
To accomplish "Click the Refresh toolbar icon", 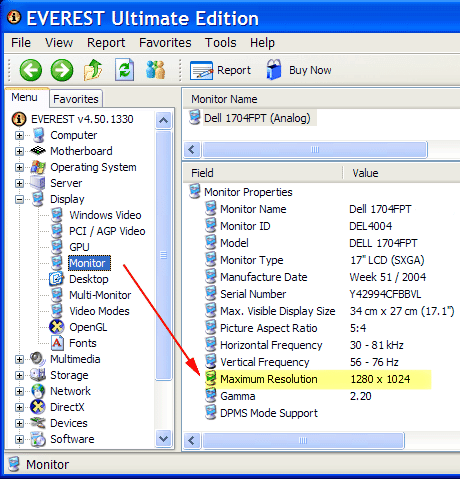I will pyautogui.click(x=124, y=70).
